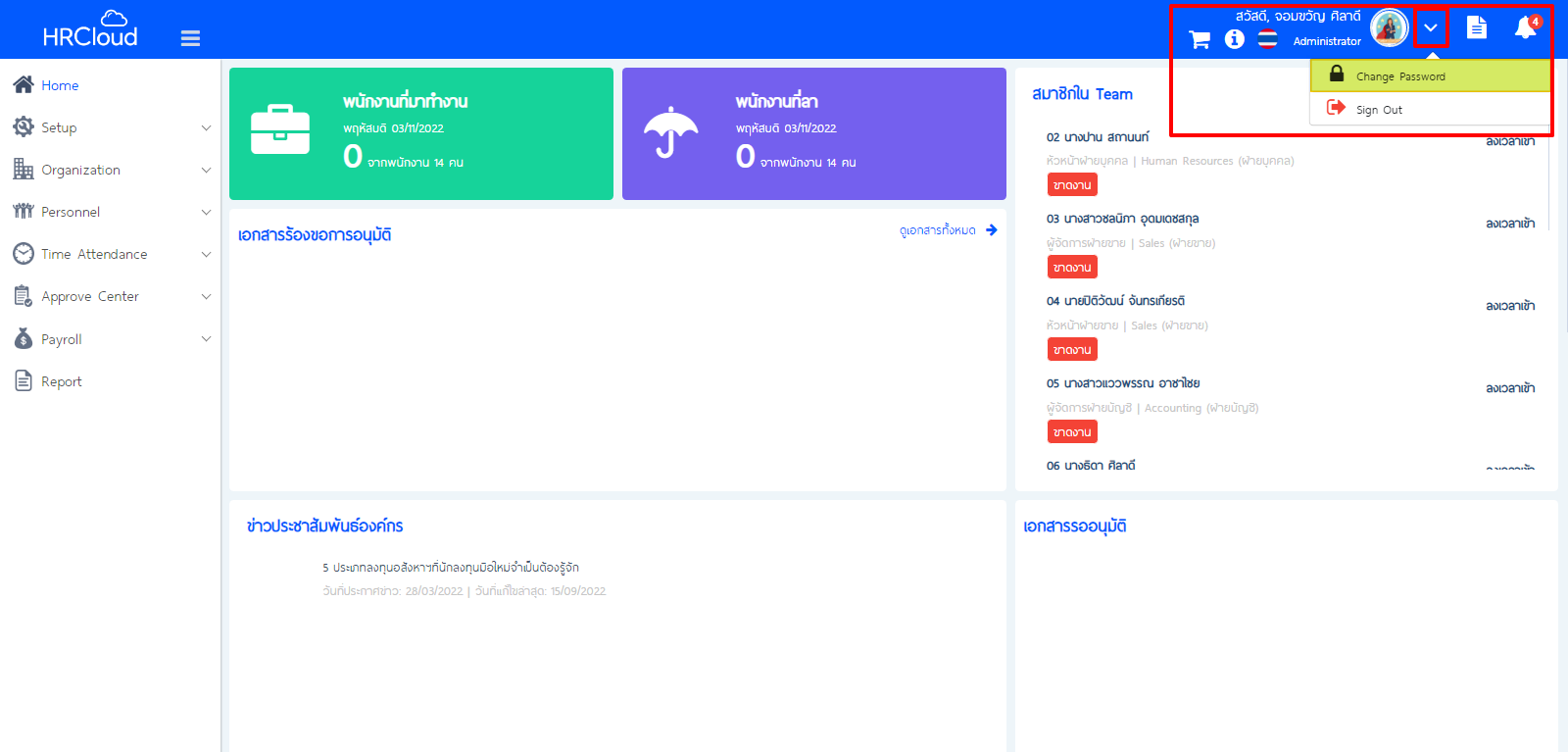Switch language via Thai flag icon
Viewport: 1568px width, 752px height.
click(x=1268, y=39)
